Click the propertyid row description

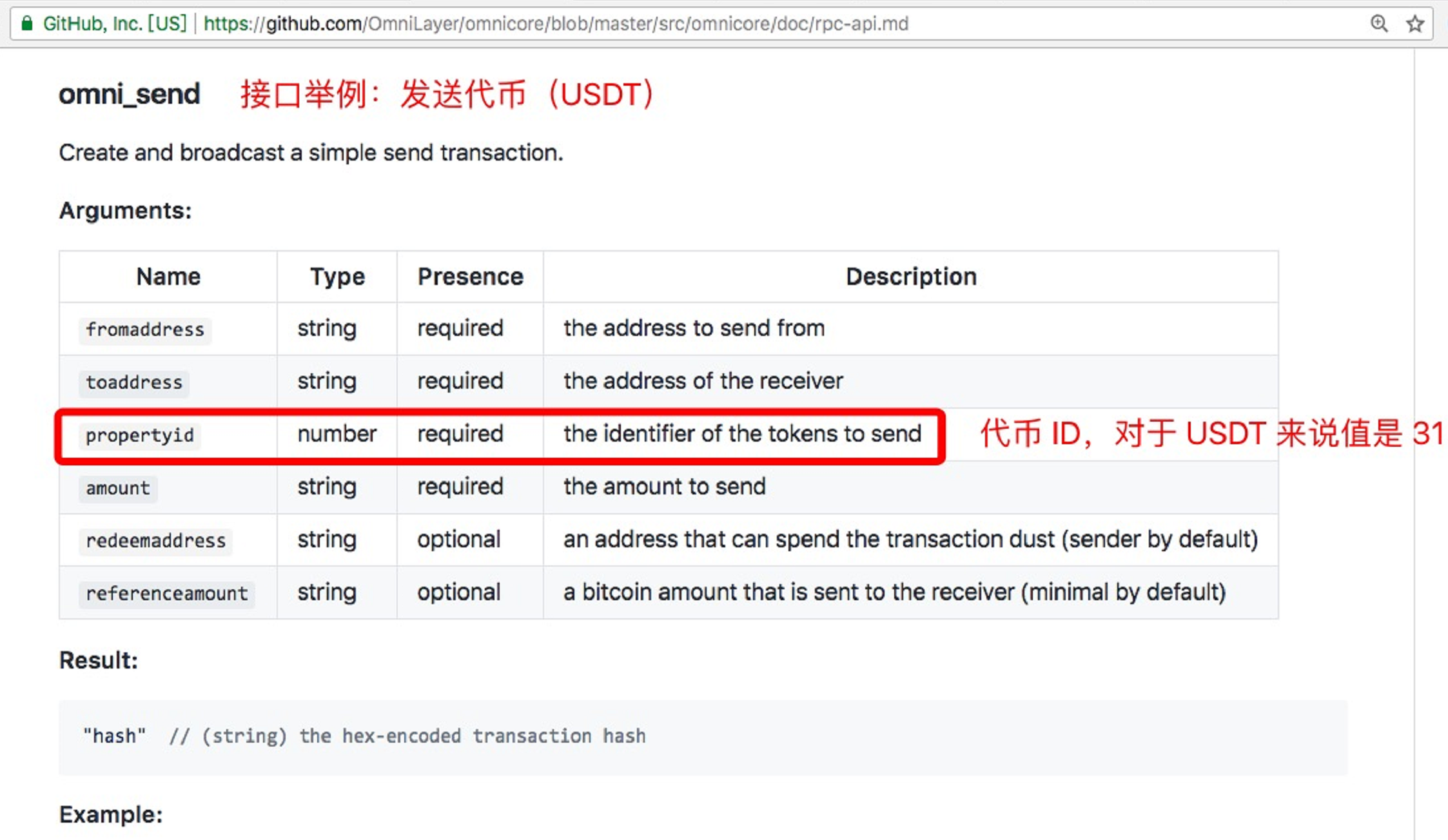(741, 434)
